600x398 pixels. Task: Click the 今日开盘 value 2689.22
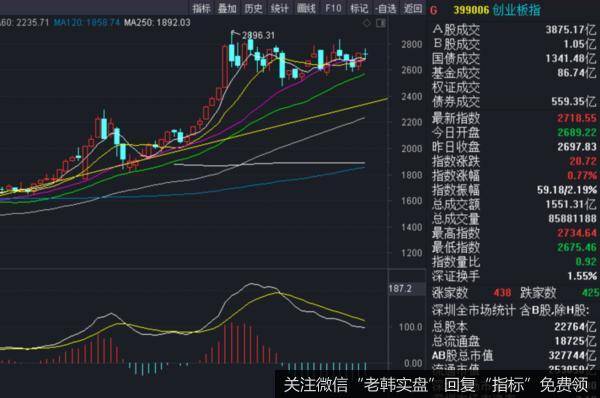[577, 133]
